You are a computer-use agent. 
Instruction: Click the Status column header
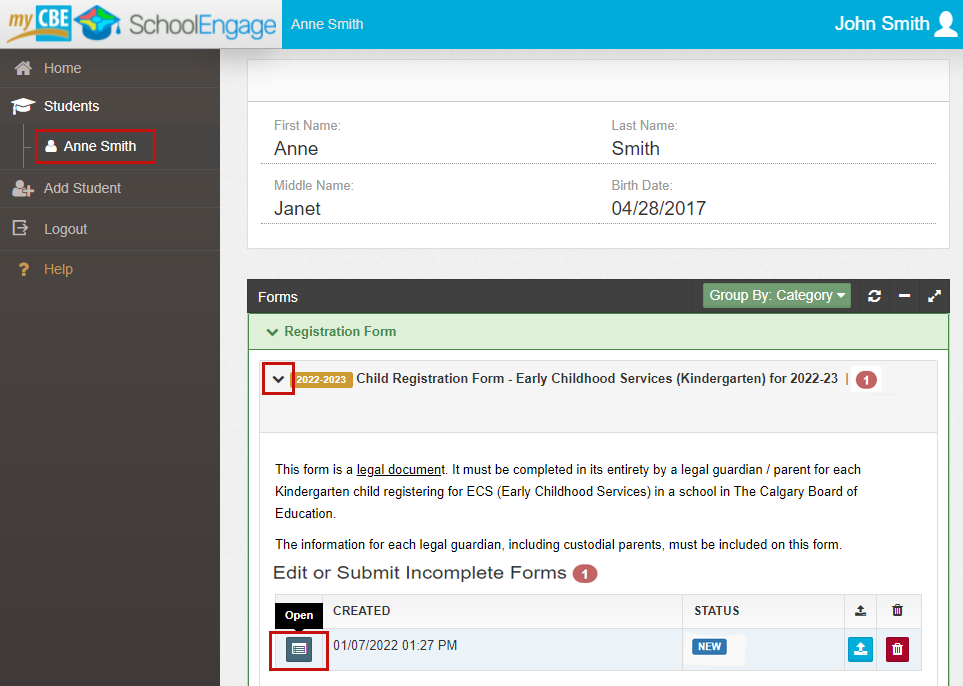click(716, 611)
